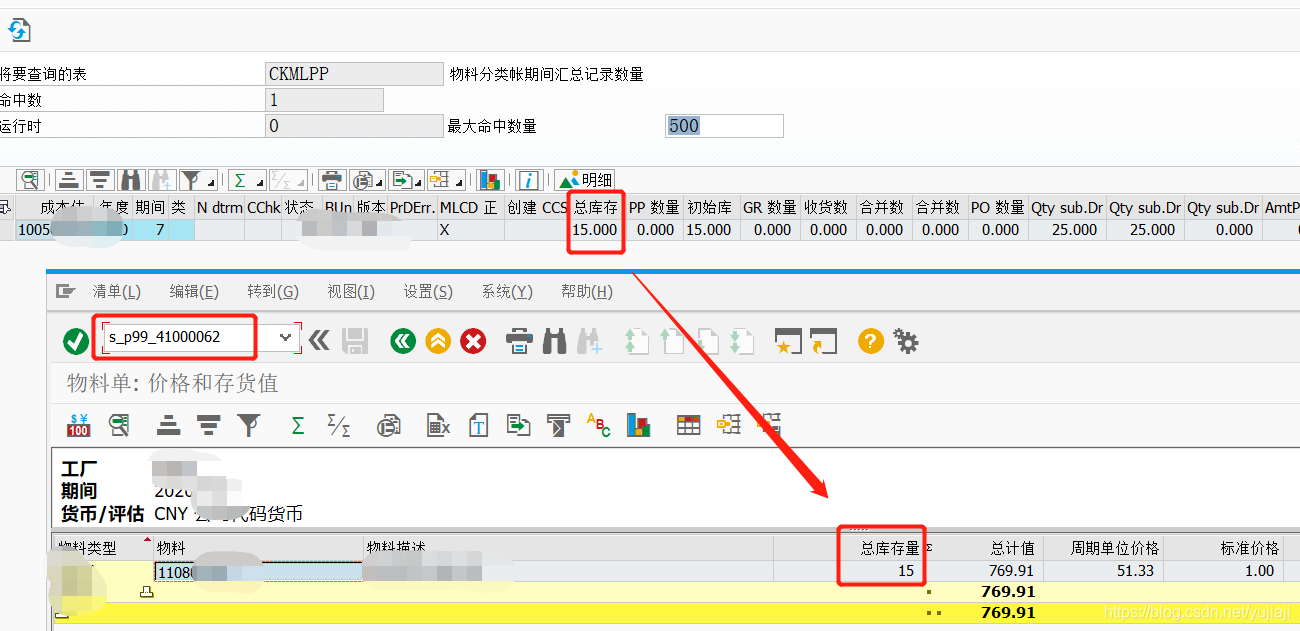Click the spreadsheet export icon in lower toolbar

tap(438, 425)
